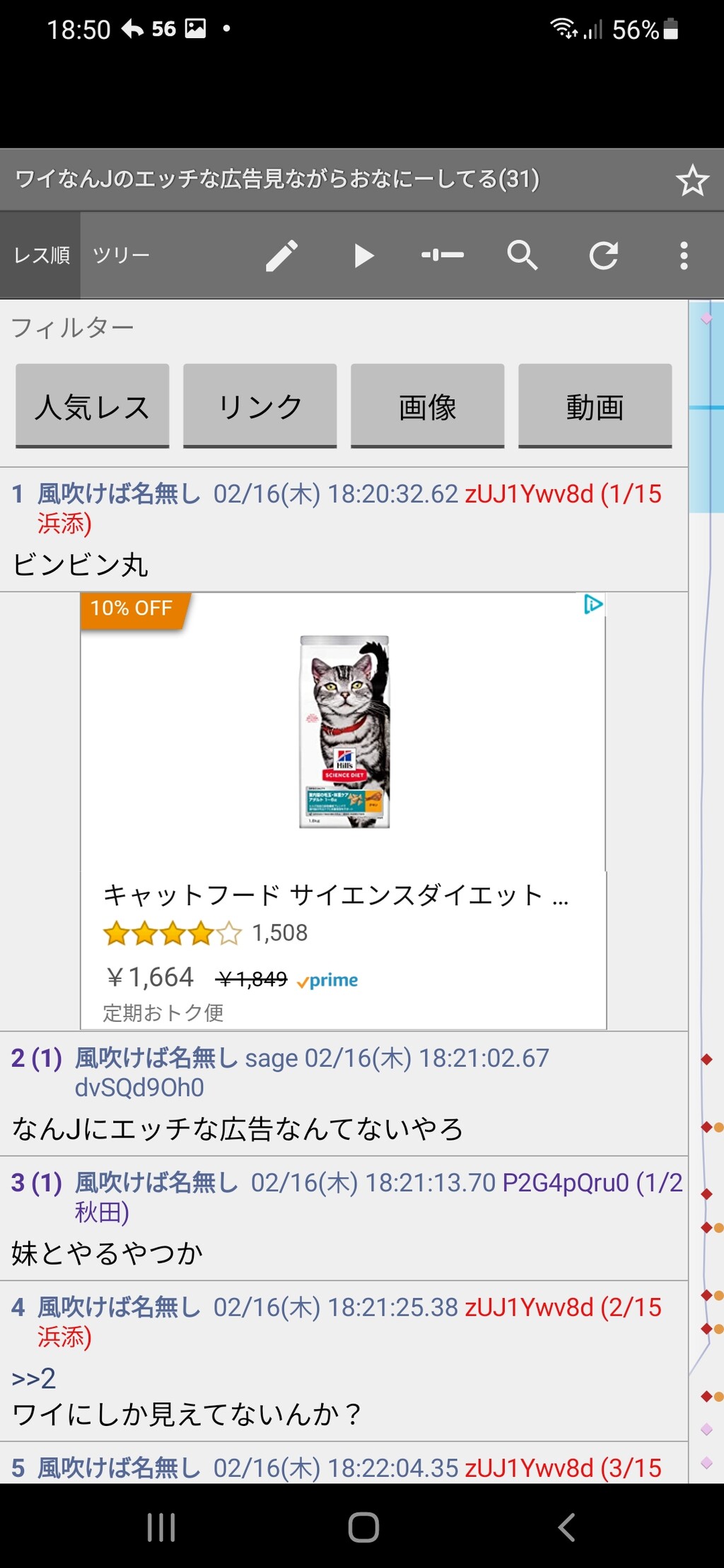Open the AdChoices icon on the ad
Screen dimensions: 724x1568
point(593,604)
